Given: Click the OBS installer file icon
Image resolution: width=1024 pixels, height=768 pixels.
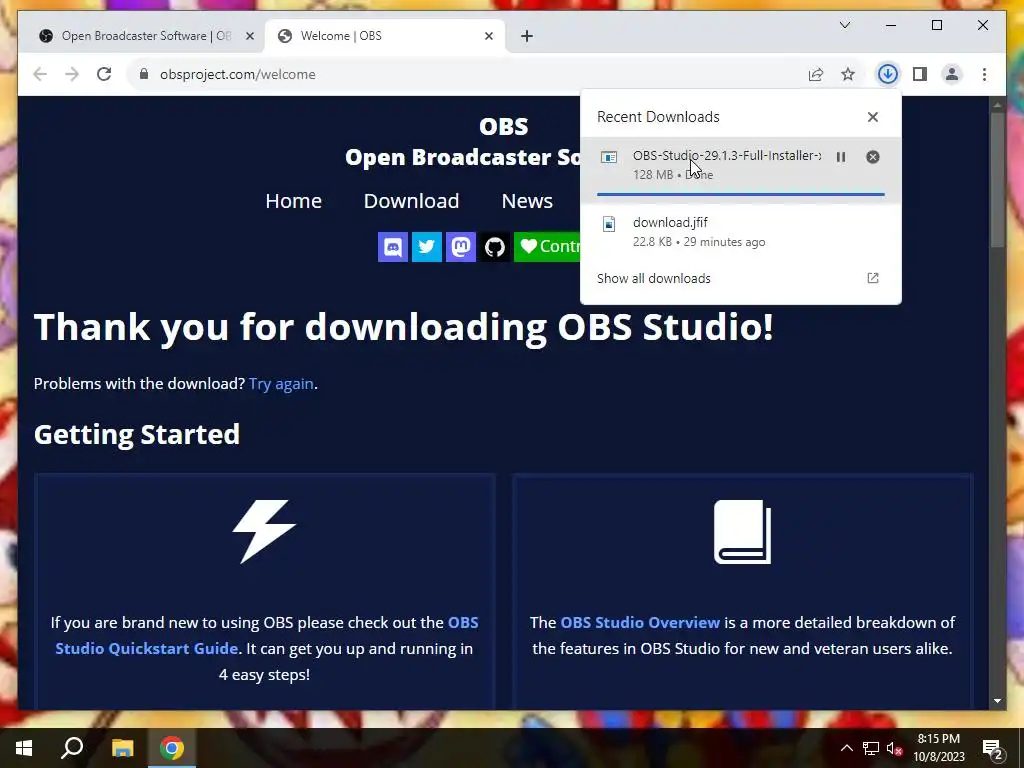Looking at the screenshot, I should pos(609,157).
